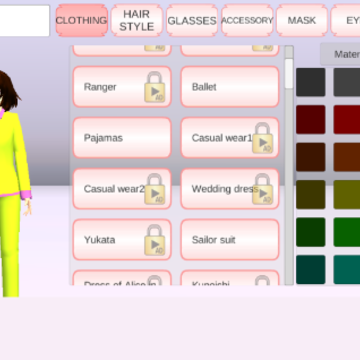Choose the Yukata outfit

[122, 240]
